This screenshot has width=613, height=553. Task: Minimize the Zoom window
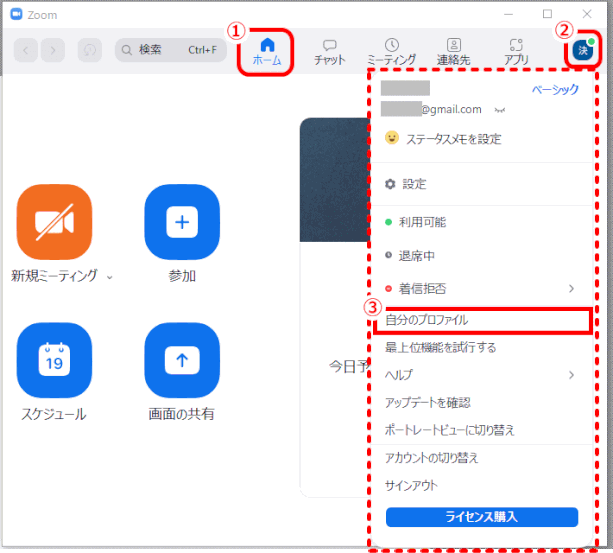point(508,14)
